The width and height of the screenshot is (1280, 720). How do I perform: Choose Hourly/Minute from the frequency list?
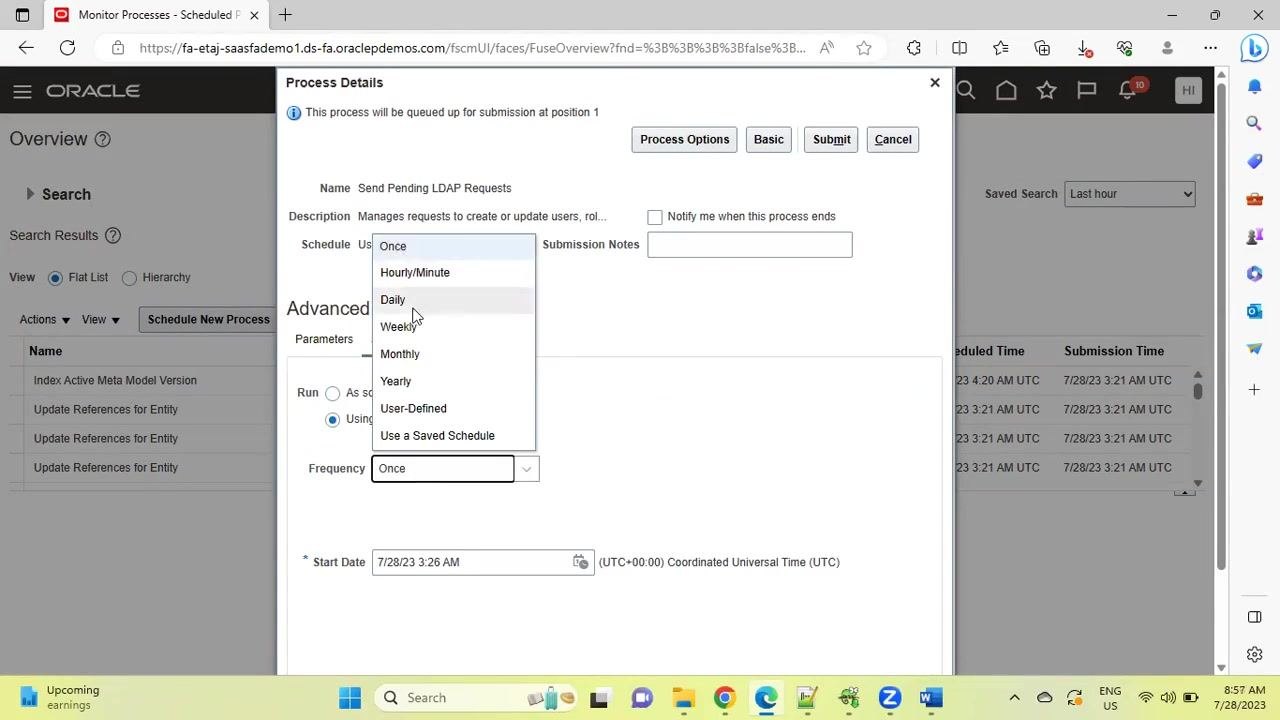point(454,273)
